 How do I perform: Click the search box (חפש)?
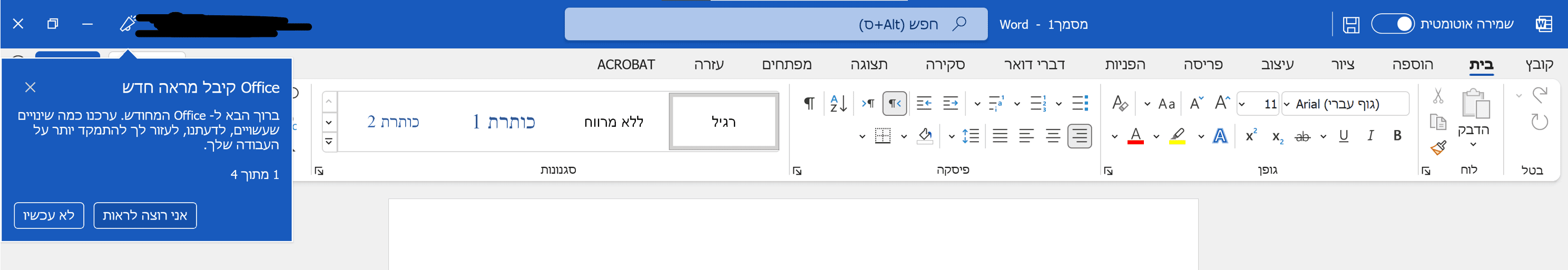(x=776, y=25)
